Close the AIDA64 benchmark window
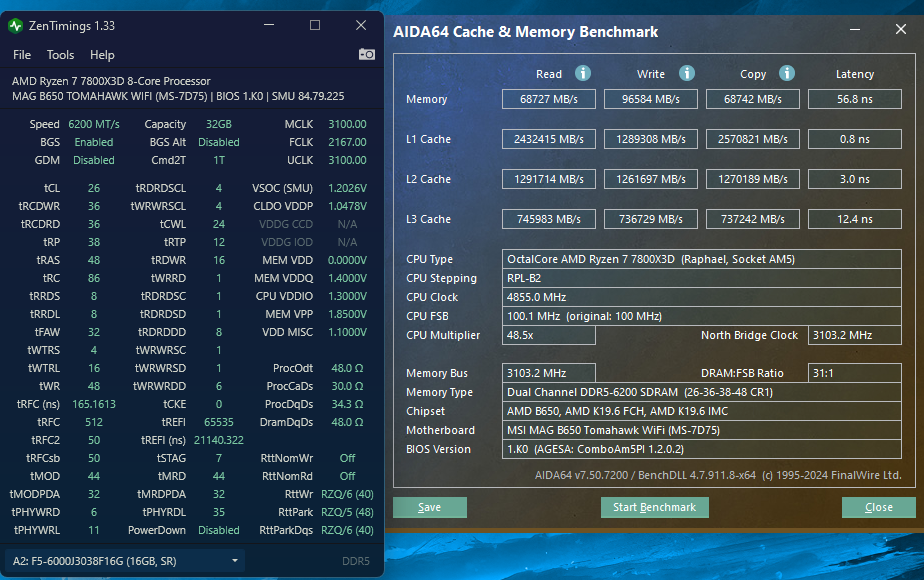The width and height of the screenshot is (924, 580). (900, 29)
